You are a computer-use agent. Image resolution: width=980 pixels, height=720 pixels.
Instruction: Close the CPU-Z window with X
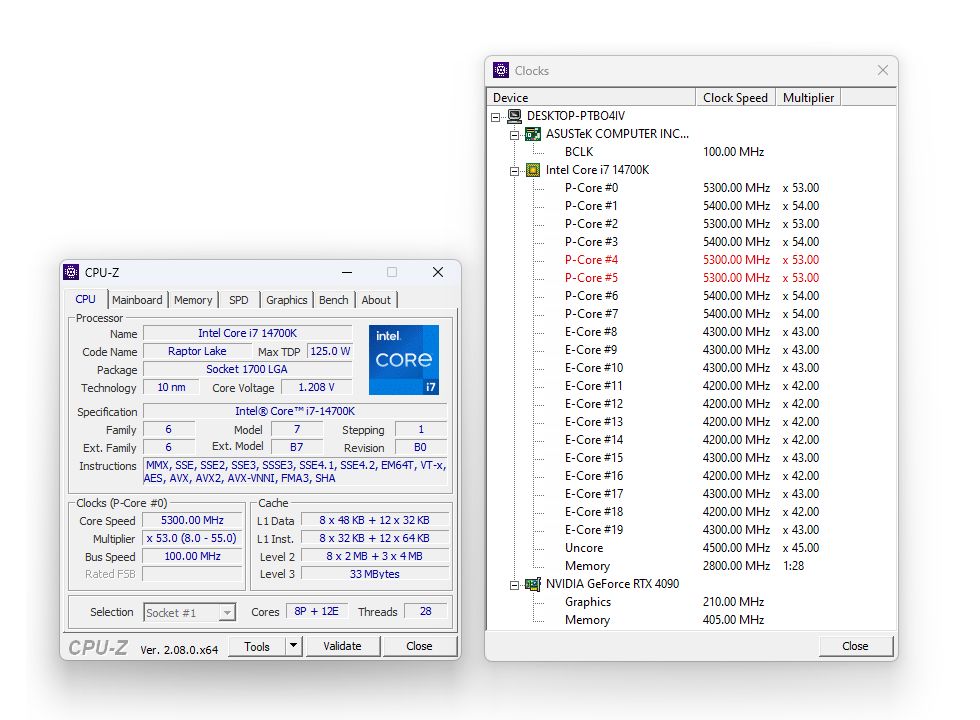click(x=438, y=272)
